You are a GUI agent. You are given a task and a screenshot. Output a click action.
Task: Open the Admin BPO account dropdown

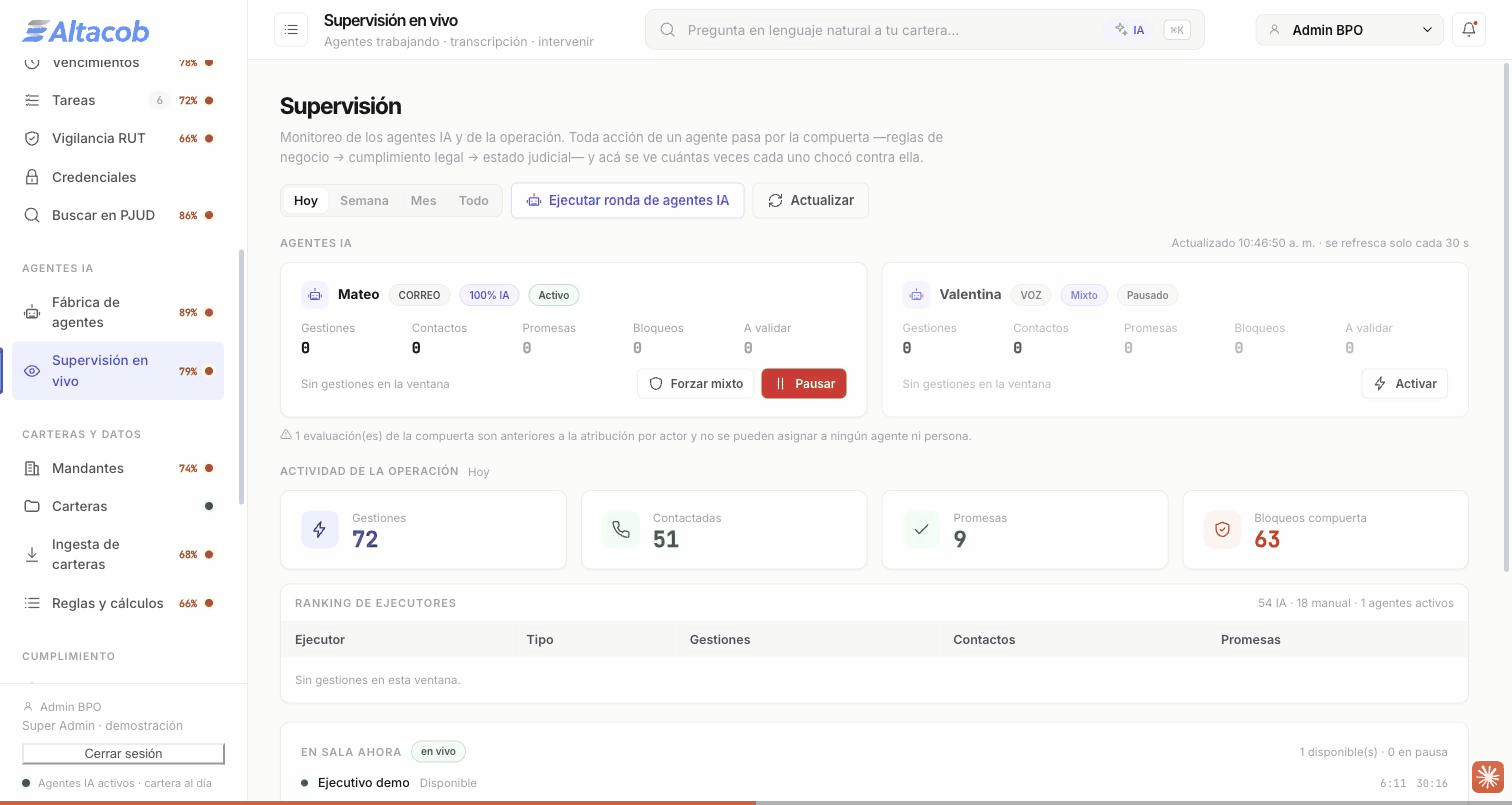(1350, 30)
